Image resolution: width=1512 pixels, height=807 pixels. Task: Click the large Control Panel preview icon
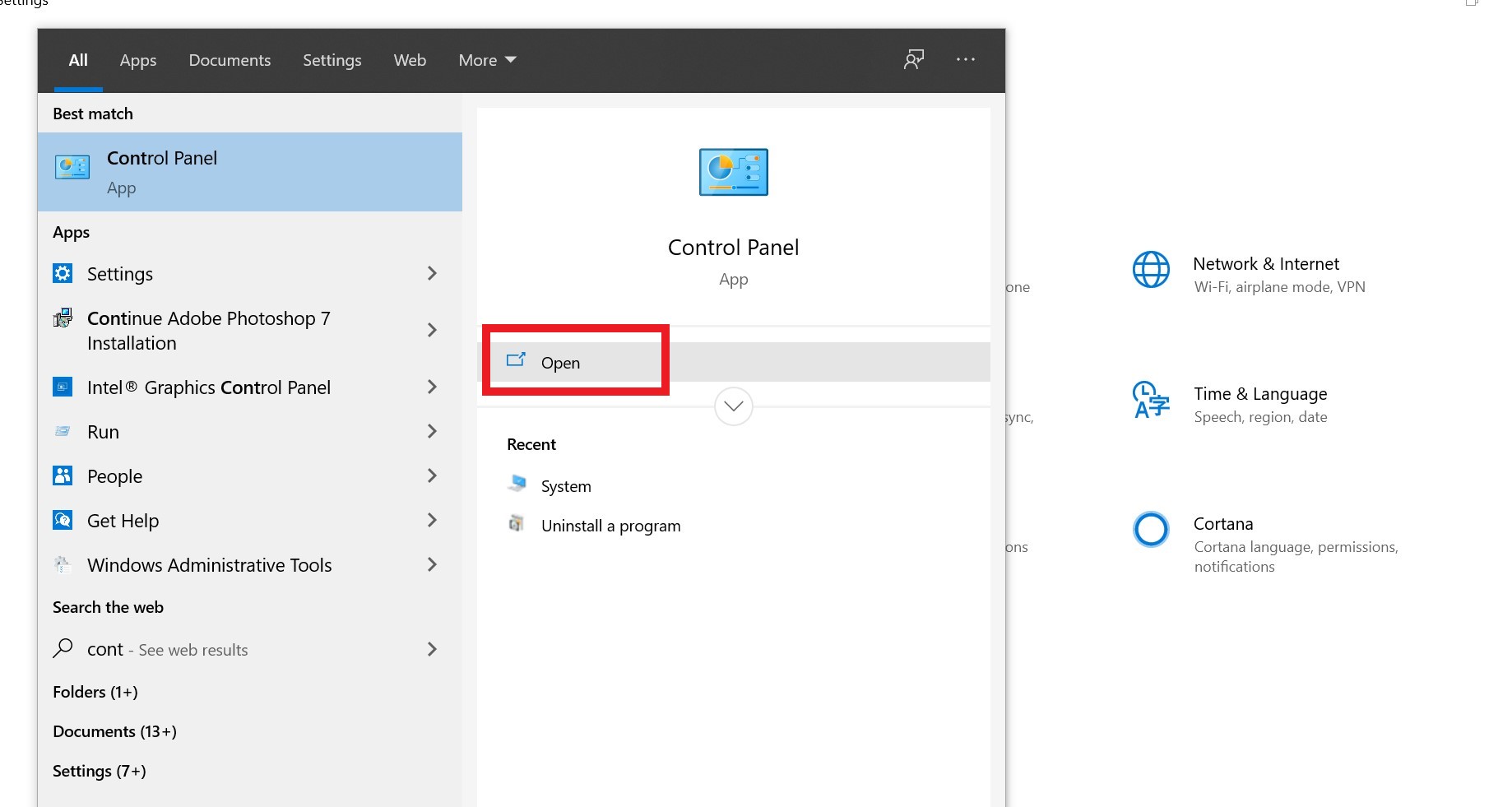(733, 172)
